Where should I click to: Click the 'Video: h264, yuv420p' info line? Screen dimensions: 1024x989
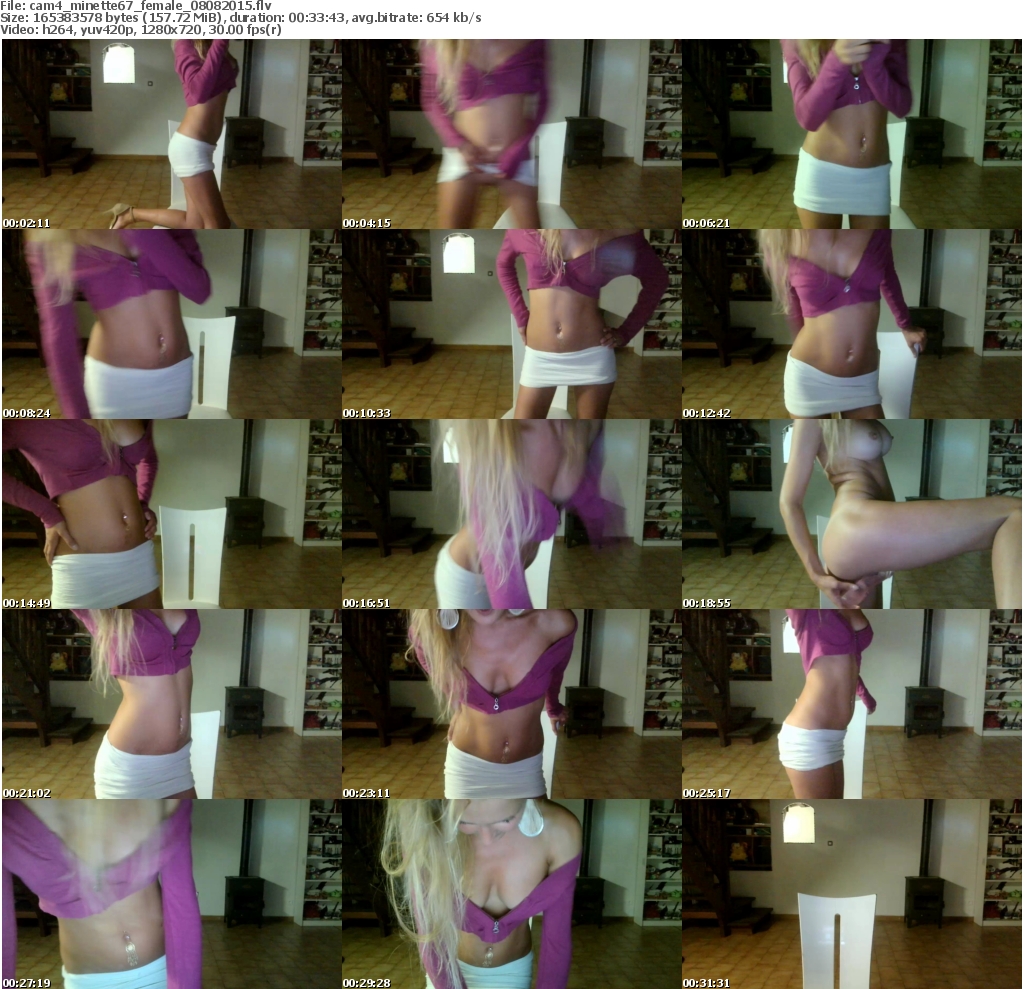pos(141,29)
